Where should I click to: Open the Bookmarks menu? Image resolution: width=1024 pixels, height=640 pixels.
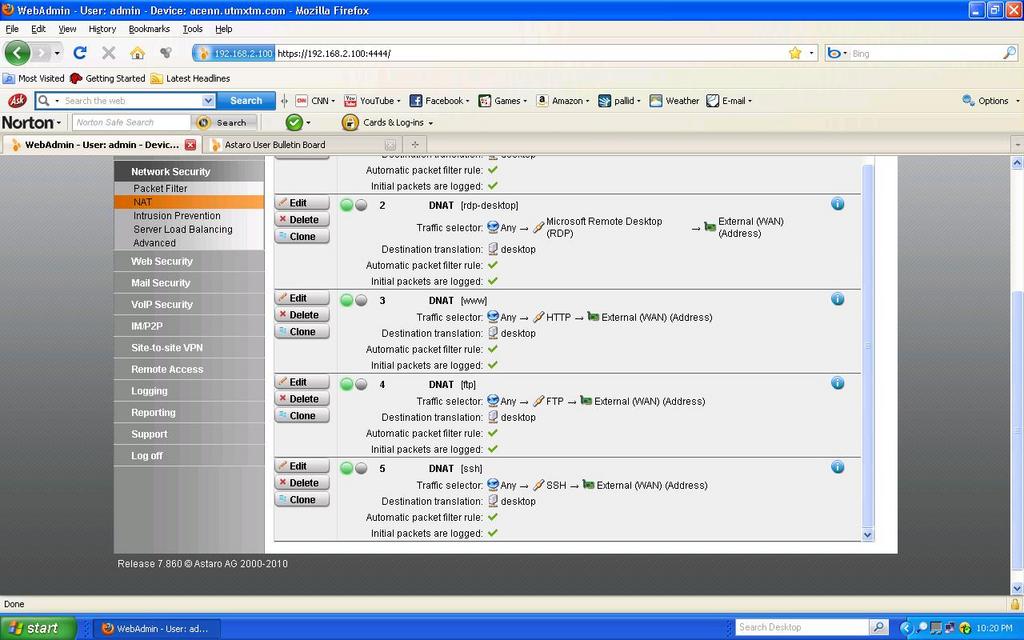tap(149, 29)
